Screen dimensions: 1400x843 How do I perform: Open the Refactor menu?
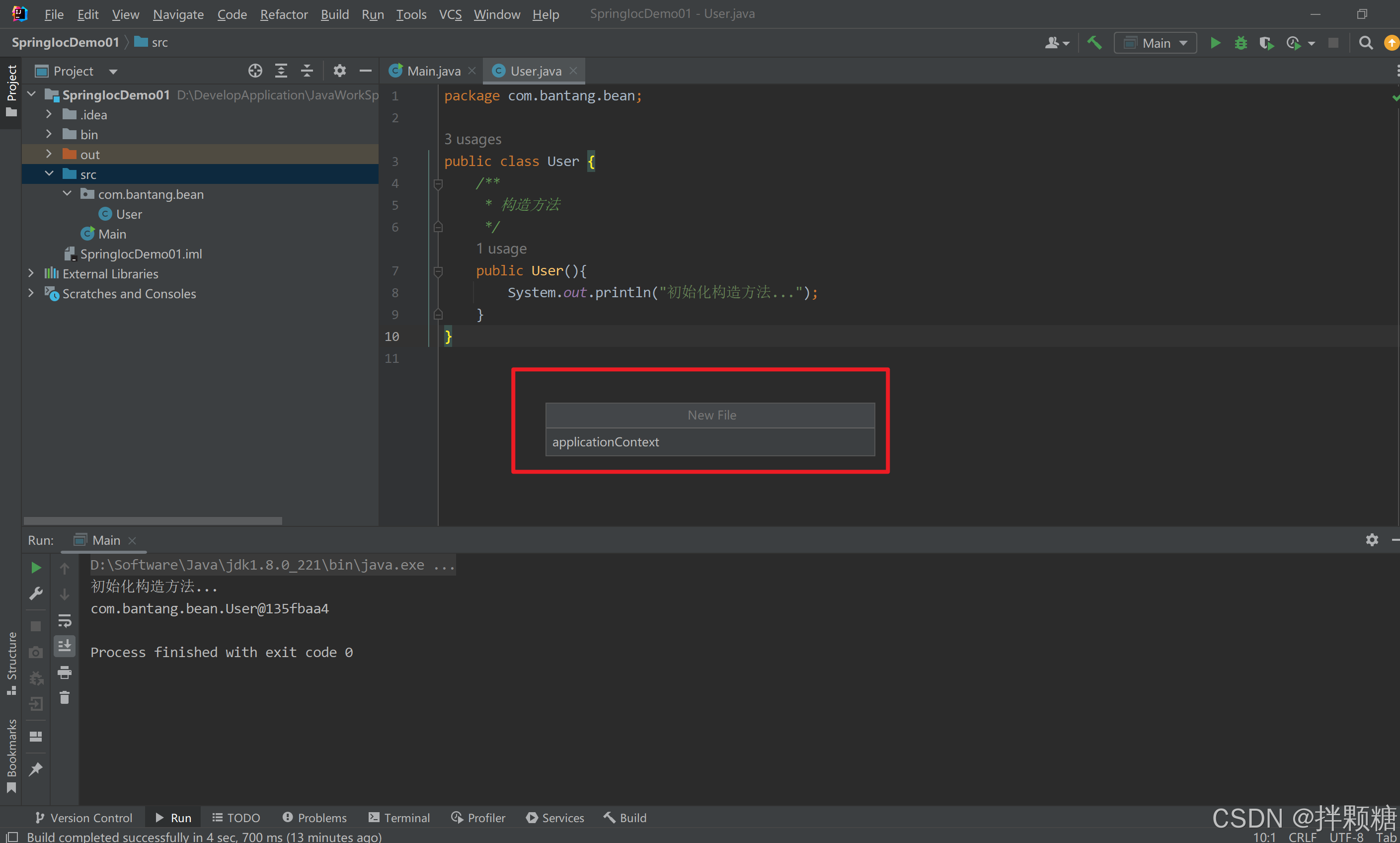[x=283, y=14]
